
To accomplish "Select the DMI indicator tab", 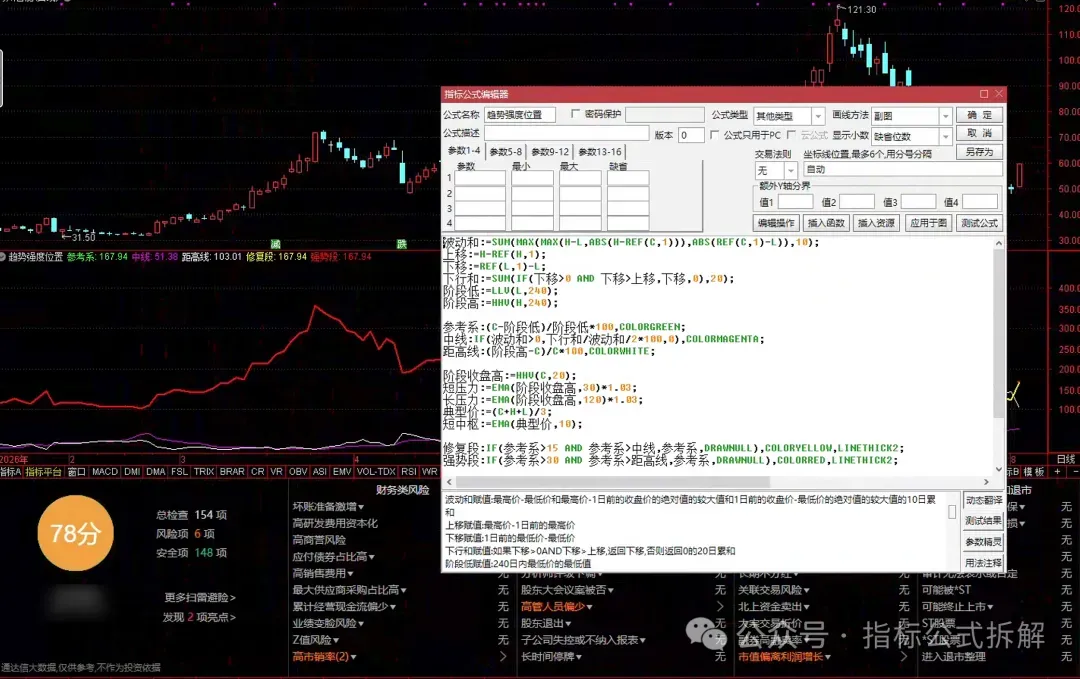I will coord(132,472).
